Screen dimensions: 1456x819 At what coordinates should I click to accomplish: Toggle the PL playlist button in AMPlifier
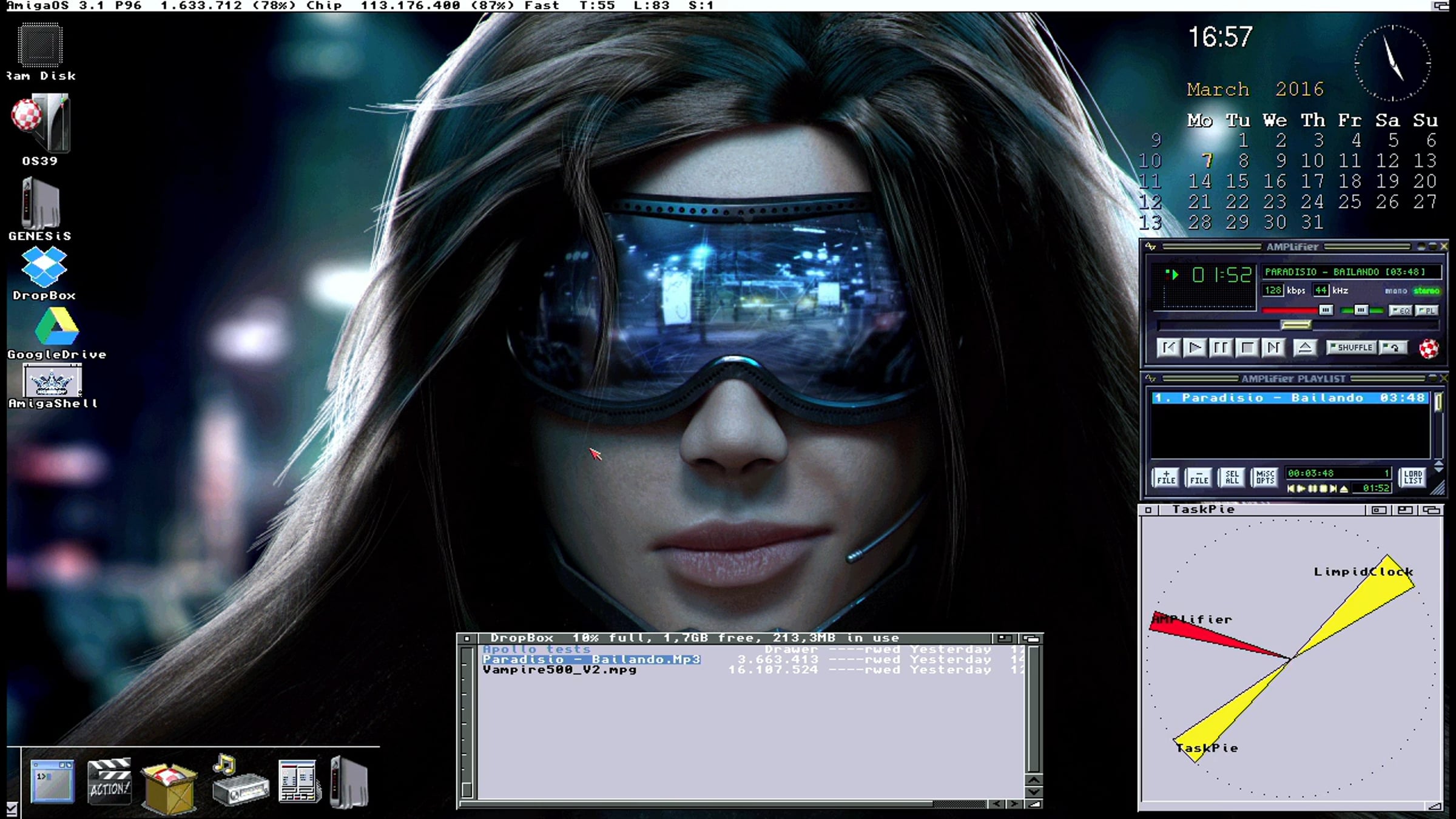coord(1426,311)
